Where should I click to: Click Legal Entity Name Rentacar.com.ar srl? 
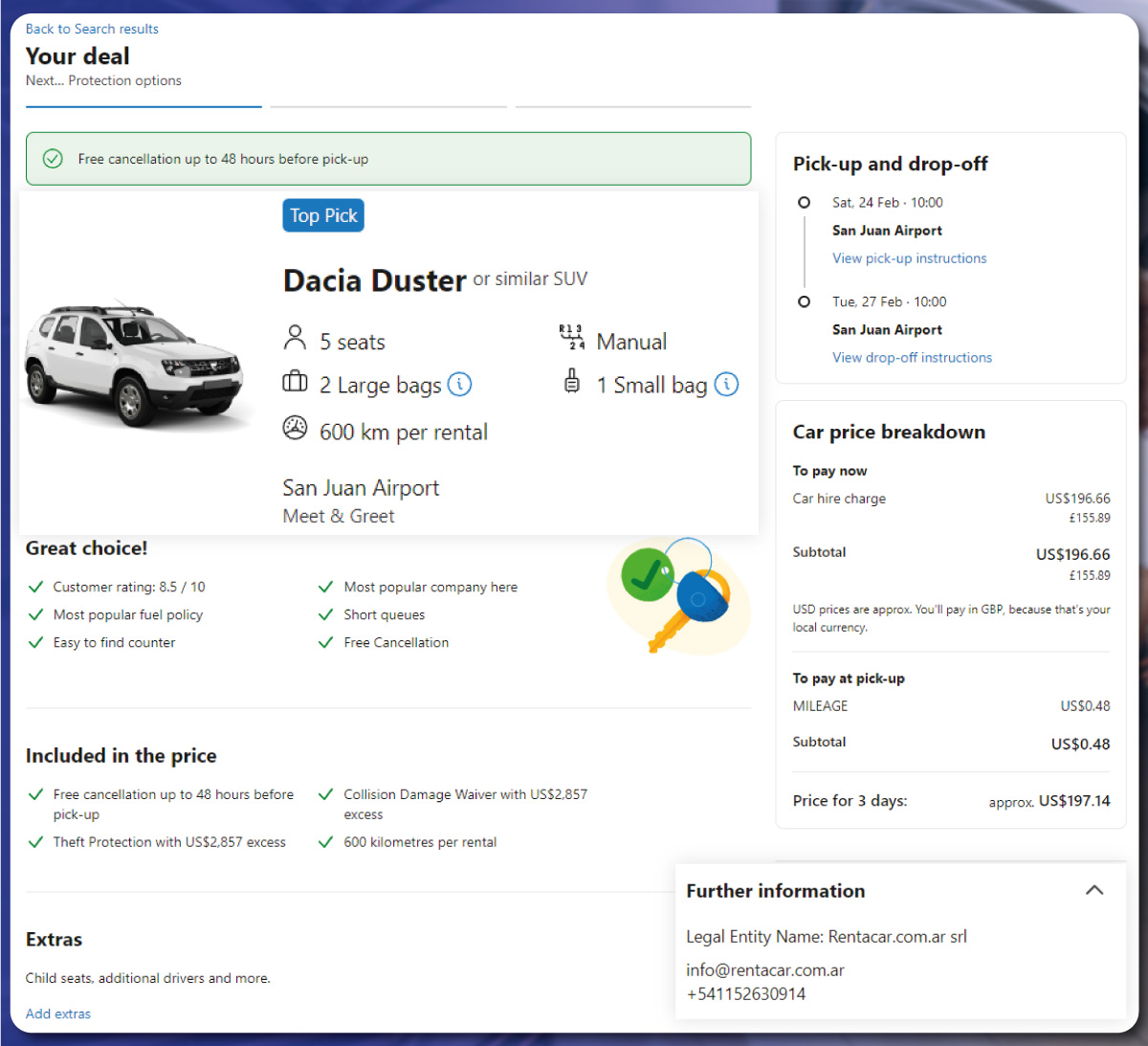[827, 937]
